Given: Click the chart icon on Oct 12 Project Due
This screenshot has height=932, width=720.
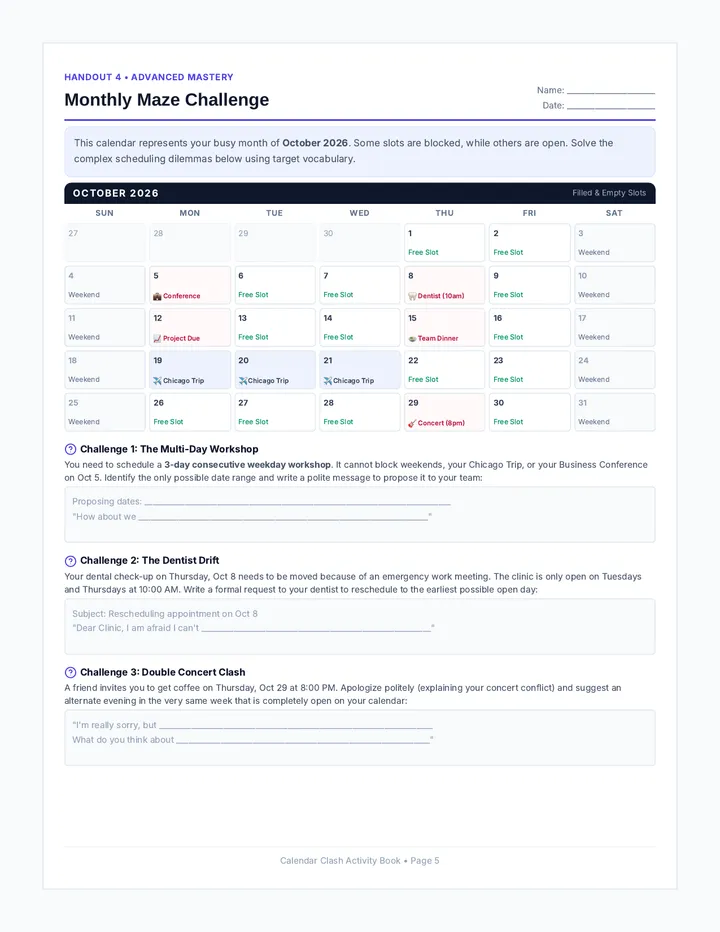Looking at the screenshot, I should pyautogui.click(x=157, y=338).
